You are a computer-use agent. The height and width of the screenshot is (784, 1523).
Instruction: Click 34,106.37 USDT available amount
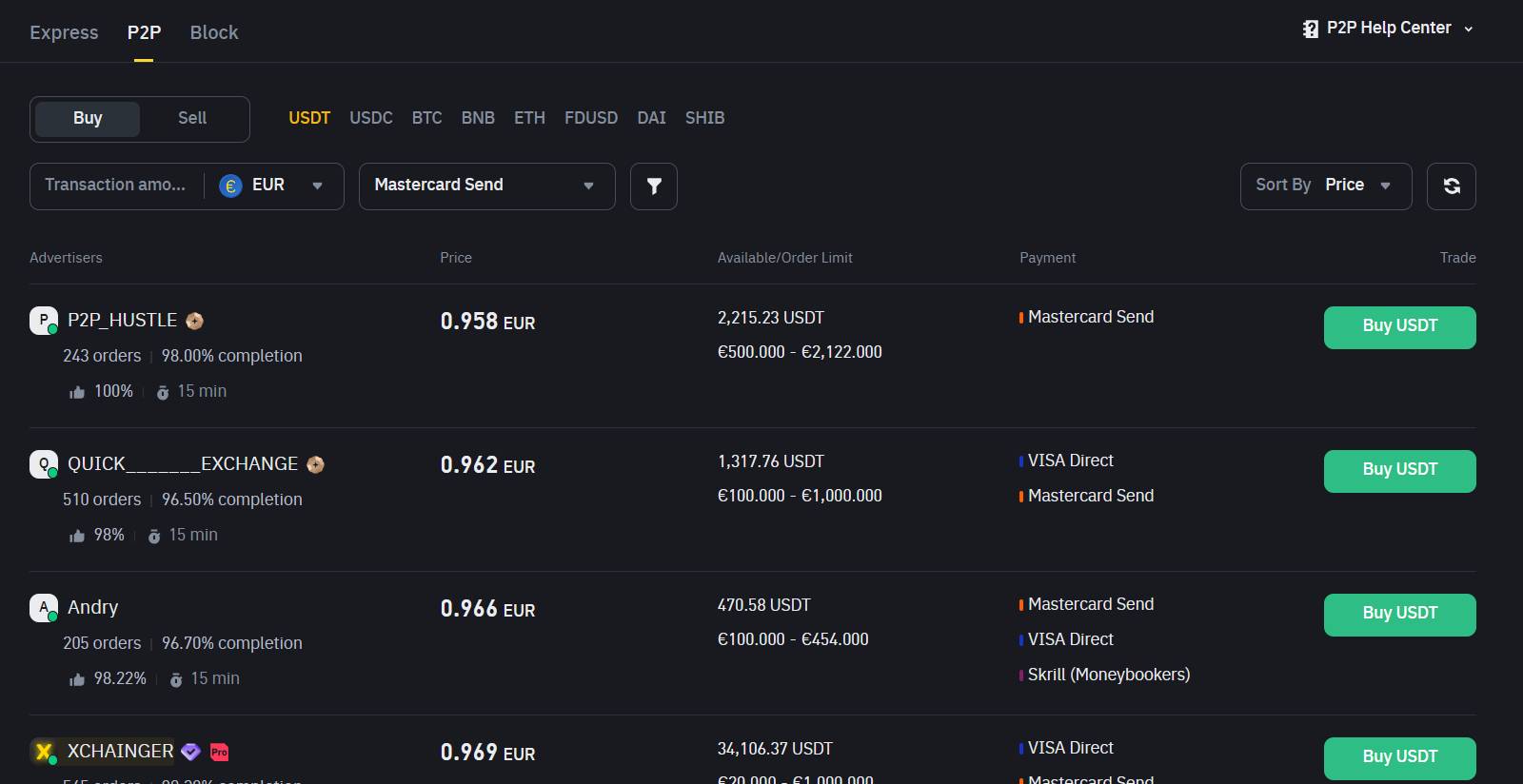(x=775, y=749)
